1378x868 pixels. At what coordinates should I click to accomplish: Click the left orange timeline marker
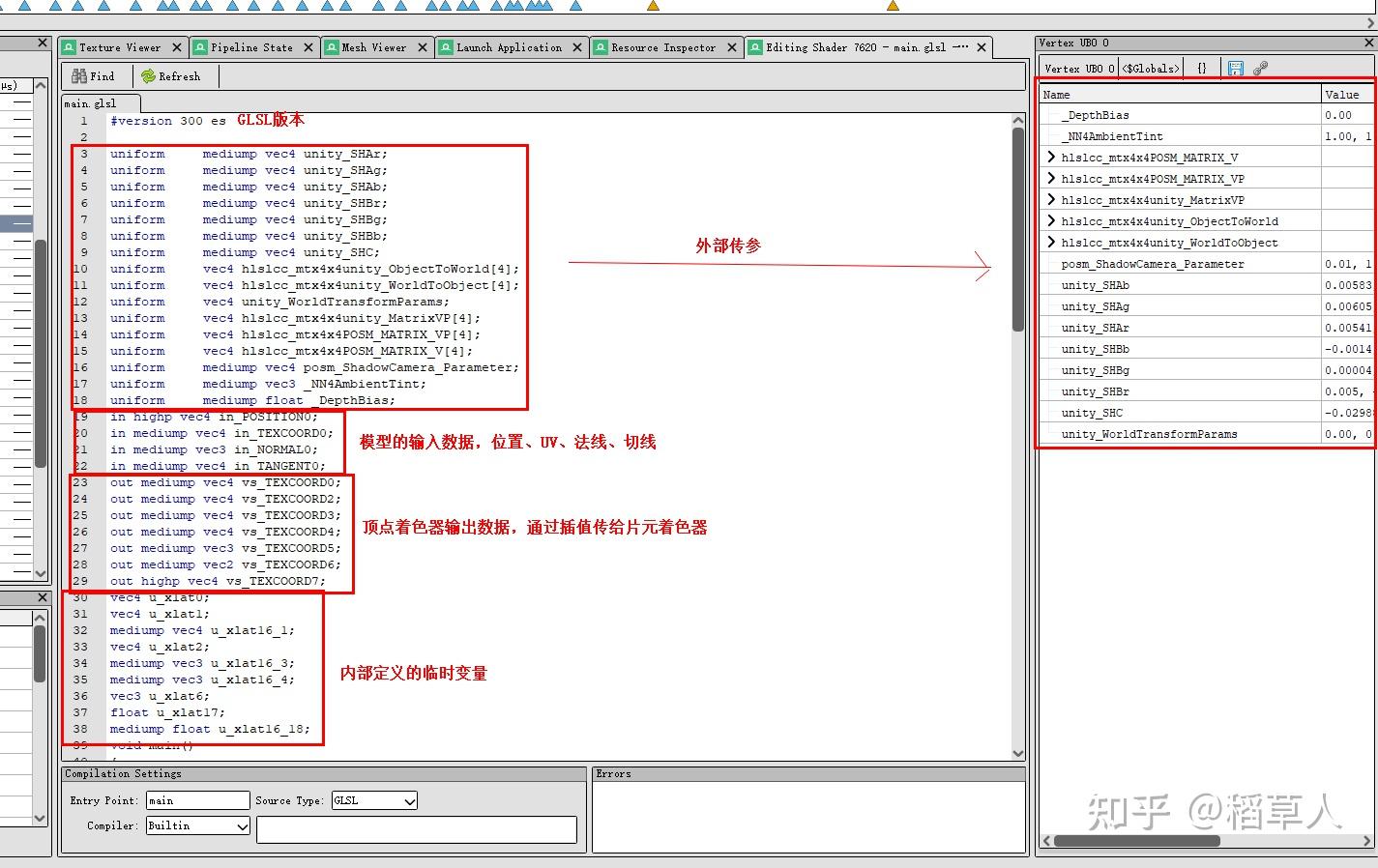click(x=653, y=6)
